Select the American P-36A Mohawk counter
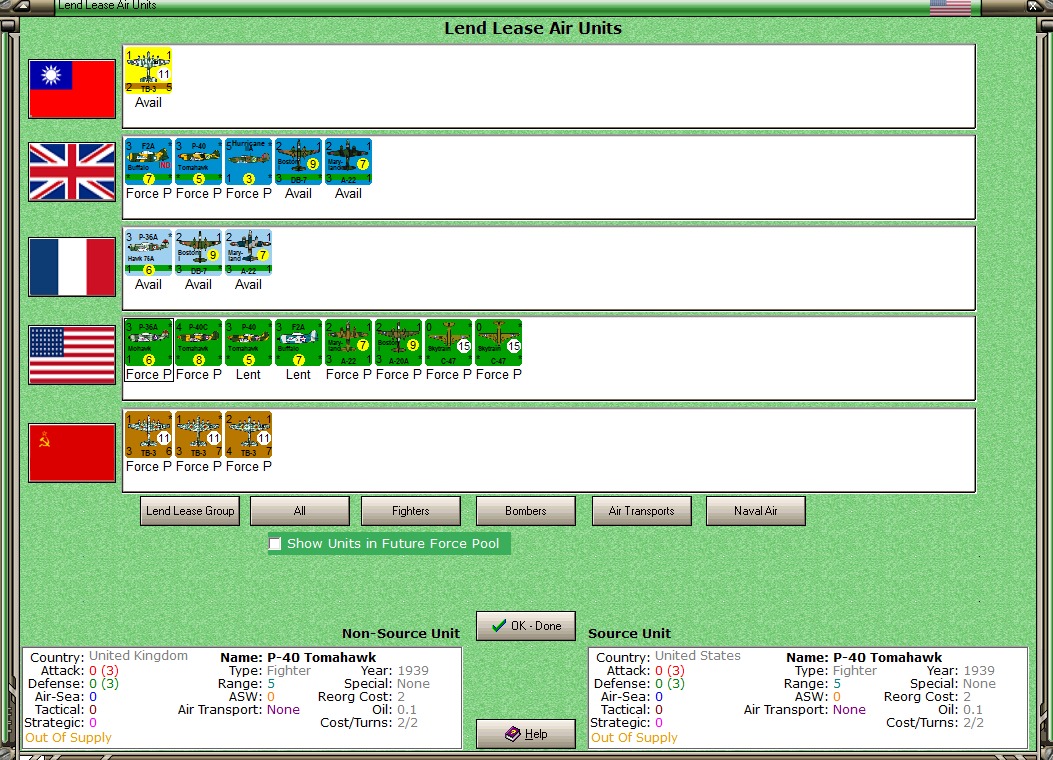The height and width of the screenshot is (760, 1053). pos(148,343)
